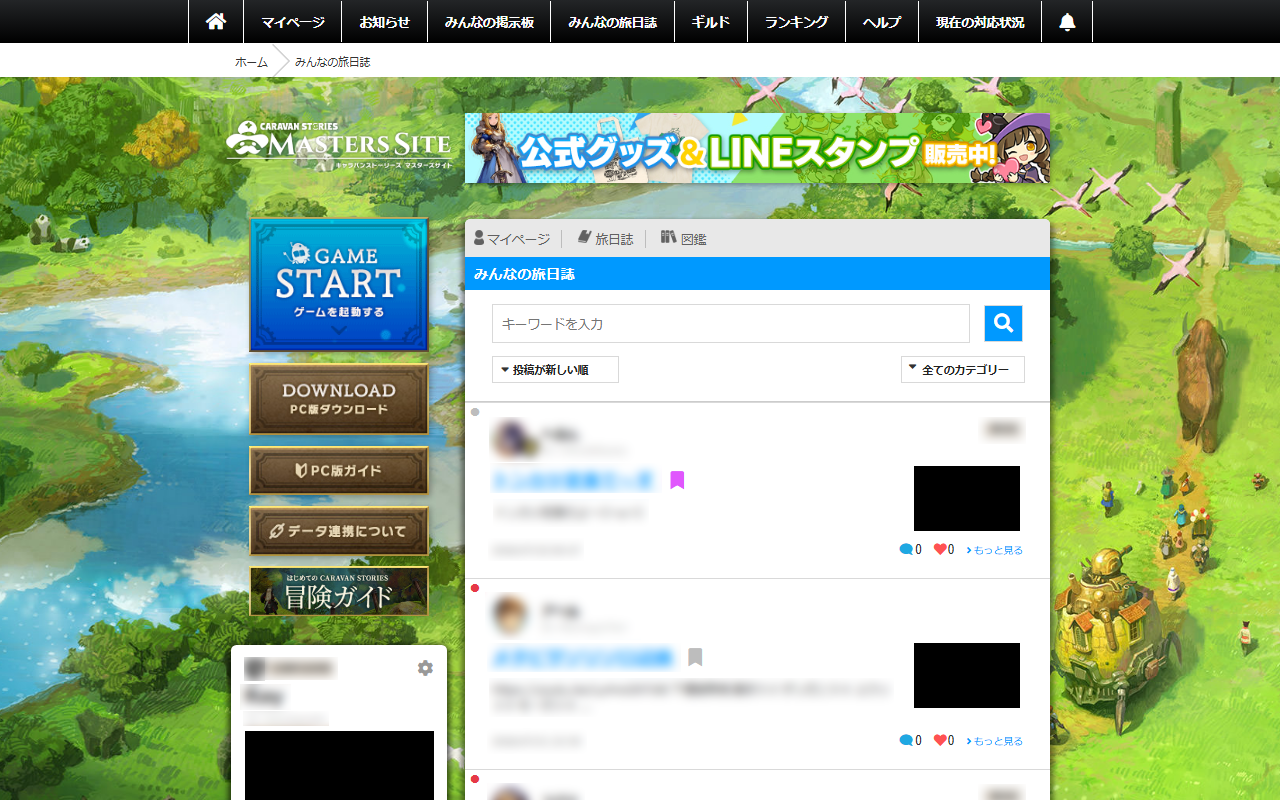The image size is (1280, 800).
Task: Click もっと見る on the second post
Action: [995, 741]
